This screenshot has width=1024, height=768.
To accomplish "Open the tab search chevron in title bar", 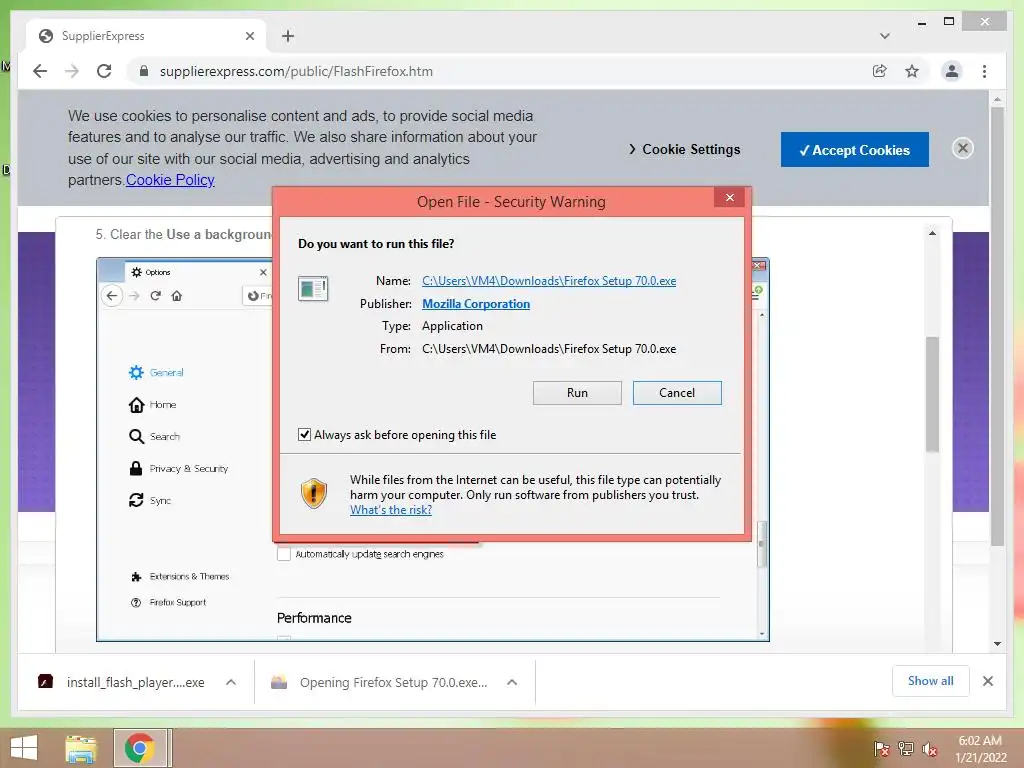I will click(x=884, y=36).
